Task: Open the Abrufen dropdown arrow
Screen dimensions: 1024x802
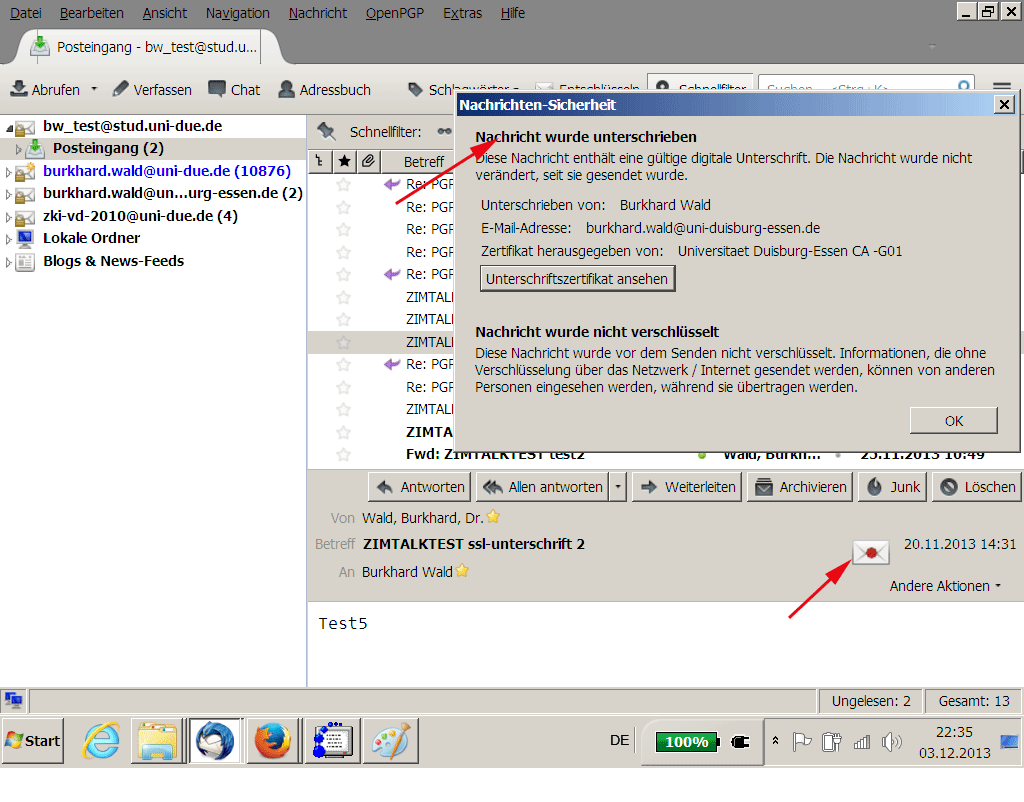Action: (x=94, y=89)
